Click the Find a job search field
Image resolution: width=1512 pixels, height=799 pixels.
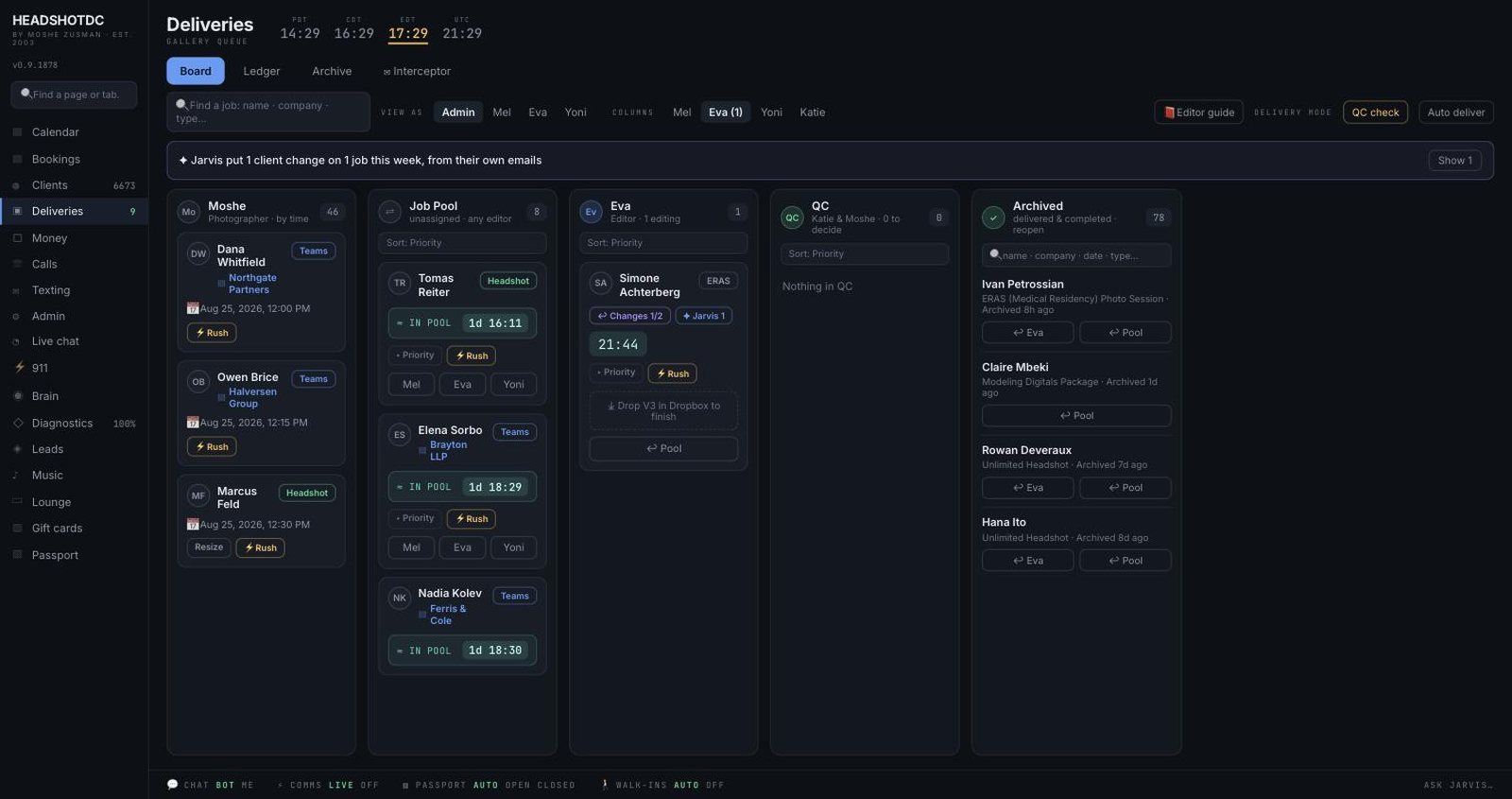tap(268, 112)
